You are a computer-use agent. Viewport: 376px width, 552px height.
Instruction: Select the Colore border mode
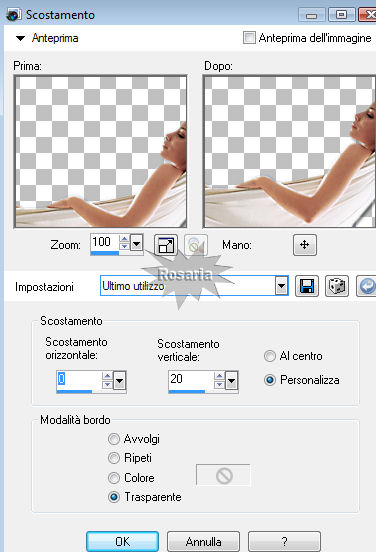coord(114,478)
